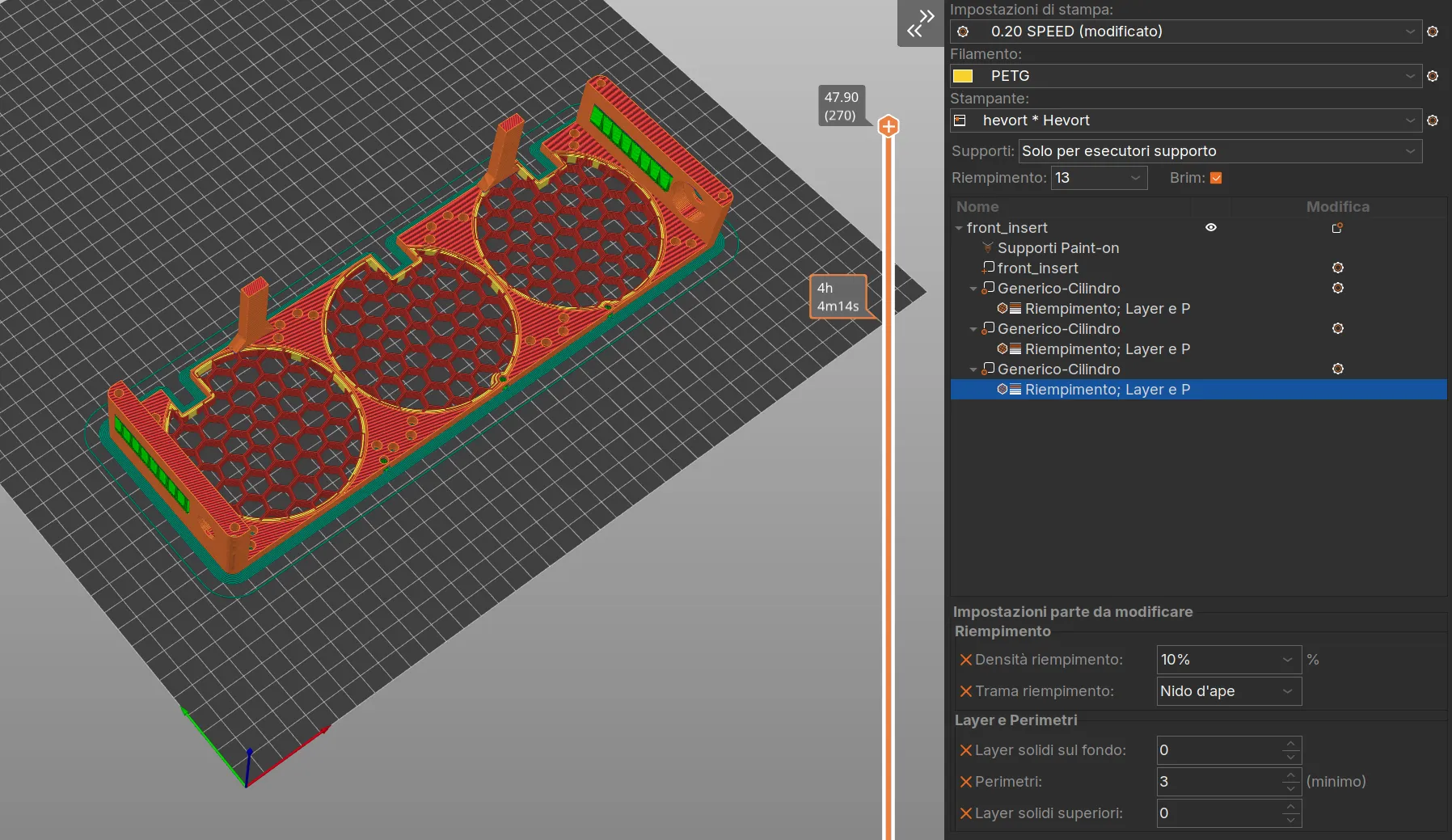
Task: Remove the Densità riempimento override with the X
Action: click(965, 660)
